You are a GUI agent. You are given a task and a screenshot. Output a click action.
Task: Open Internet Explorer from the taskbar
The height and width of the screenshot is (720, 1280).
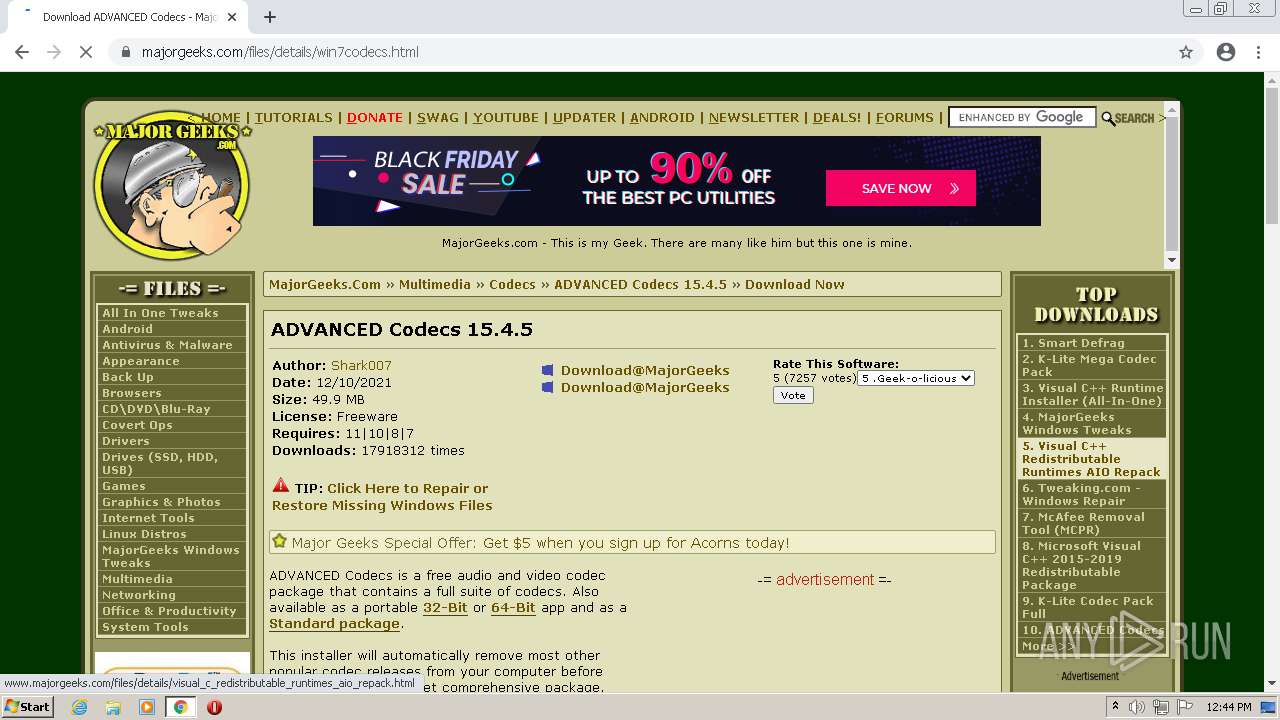[79, 707]
